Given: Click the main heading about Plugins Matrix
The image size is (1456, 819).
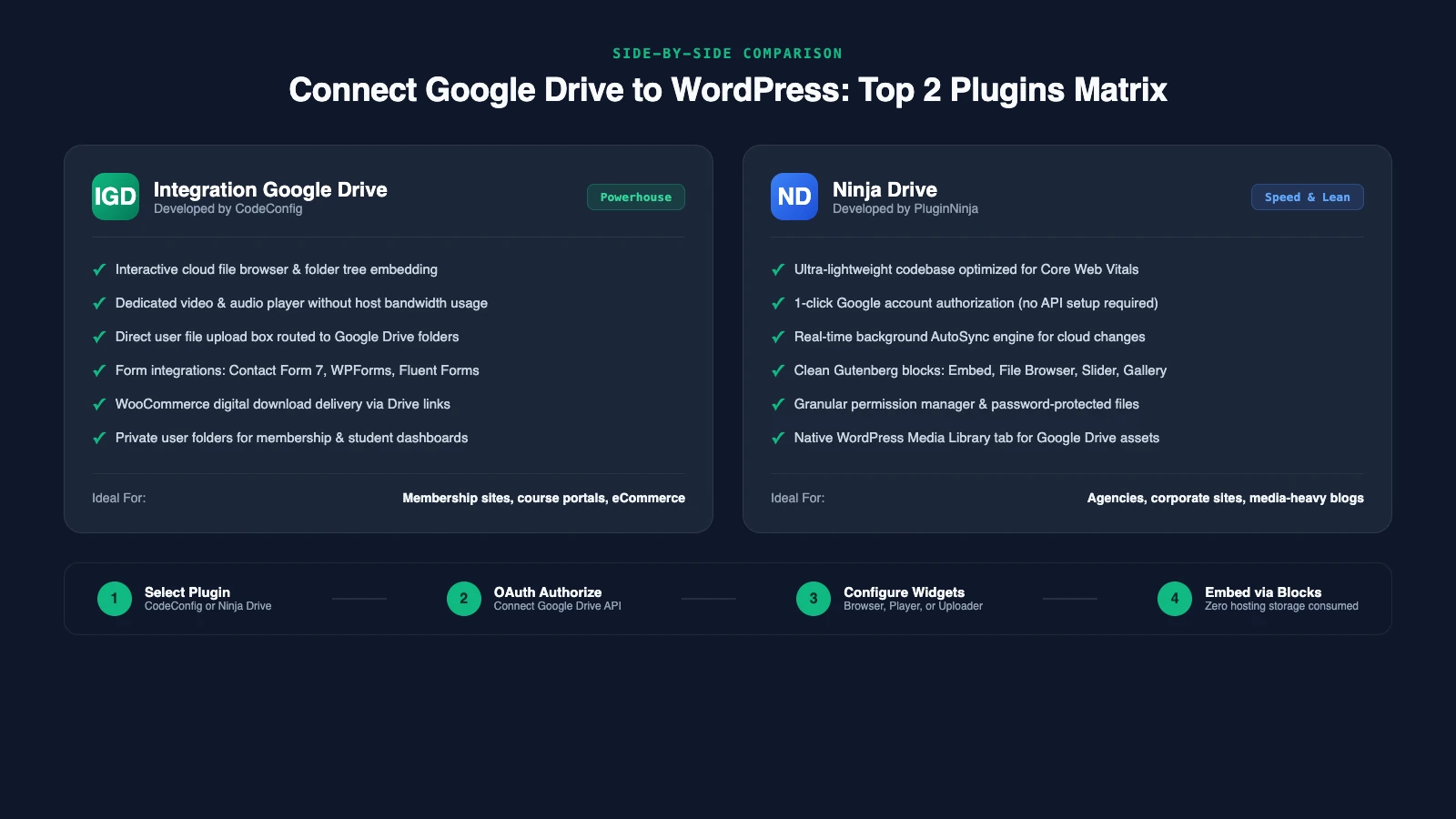Looking at the screenshot, I should 728,90.
